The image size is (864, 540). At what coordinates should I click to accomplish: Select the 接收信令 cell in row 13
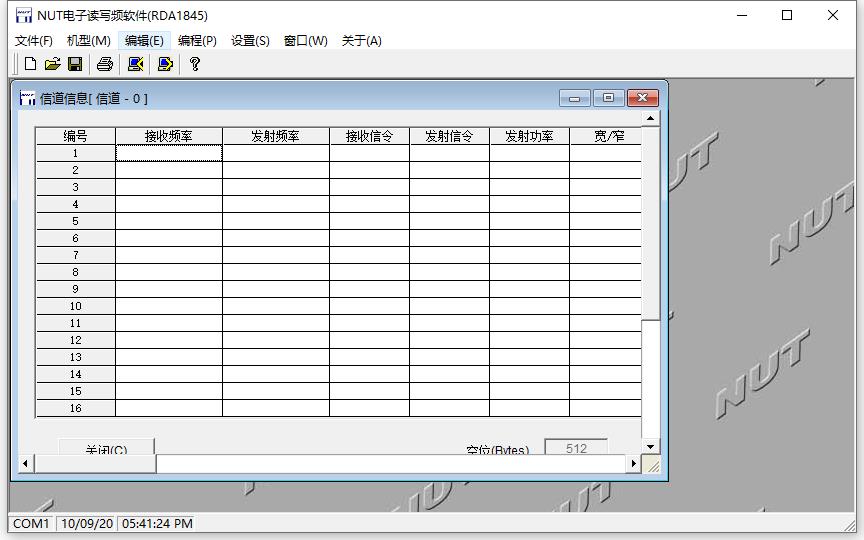click(x=369, y=357)
